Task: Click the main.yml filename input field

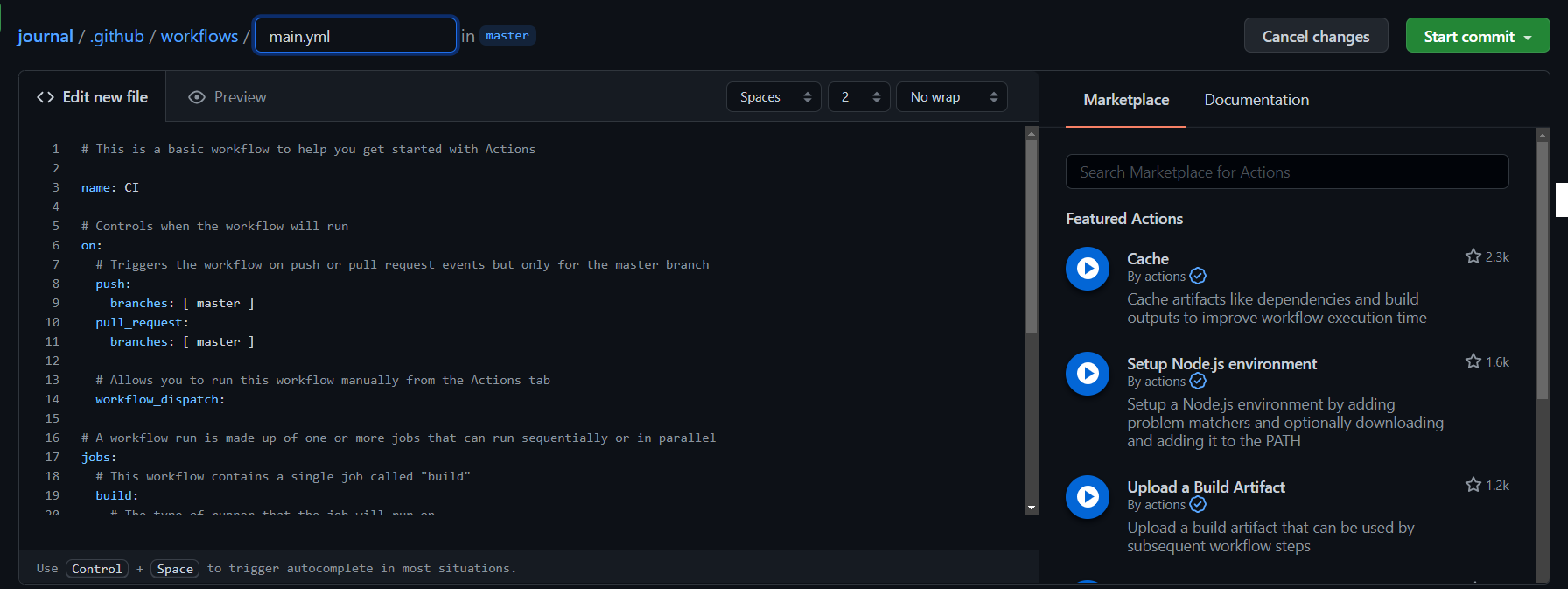Action: pyautogui.click(x=355, y=36)
